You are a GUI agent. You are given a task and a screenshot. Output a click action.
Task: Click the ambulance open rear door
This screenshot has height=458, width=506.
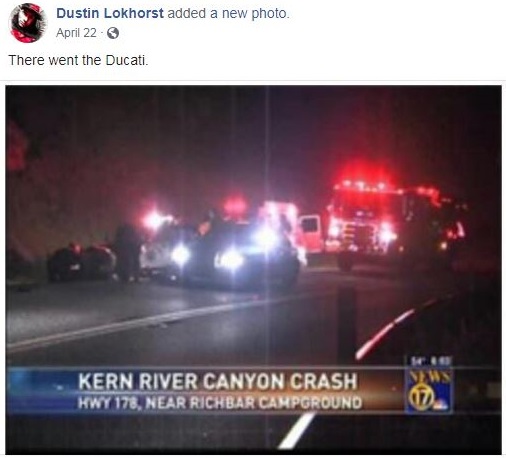point(310,230)
